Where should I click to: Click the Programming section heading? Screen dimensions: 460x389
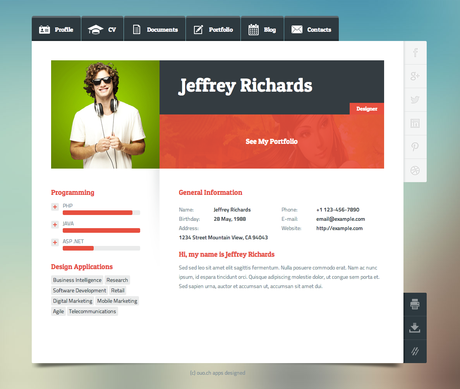pyautogui.click(x=73, y=193)
